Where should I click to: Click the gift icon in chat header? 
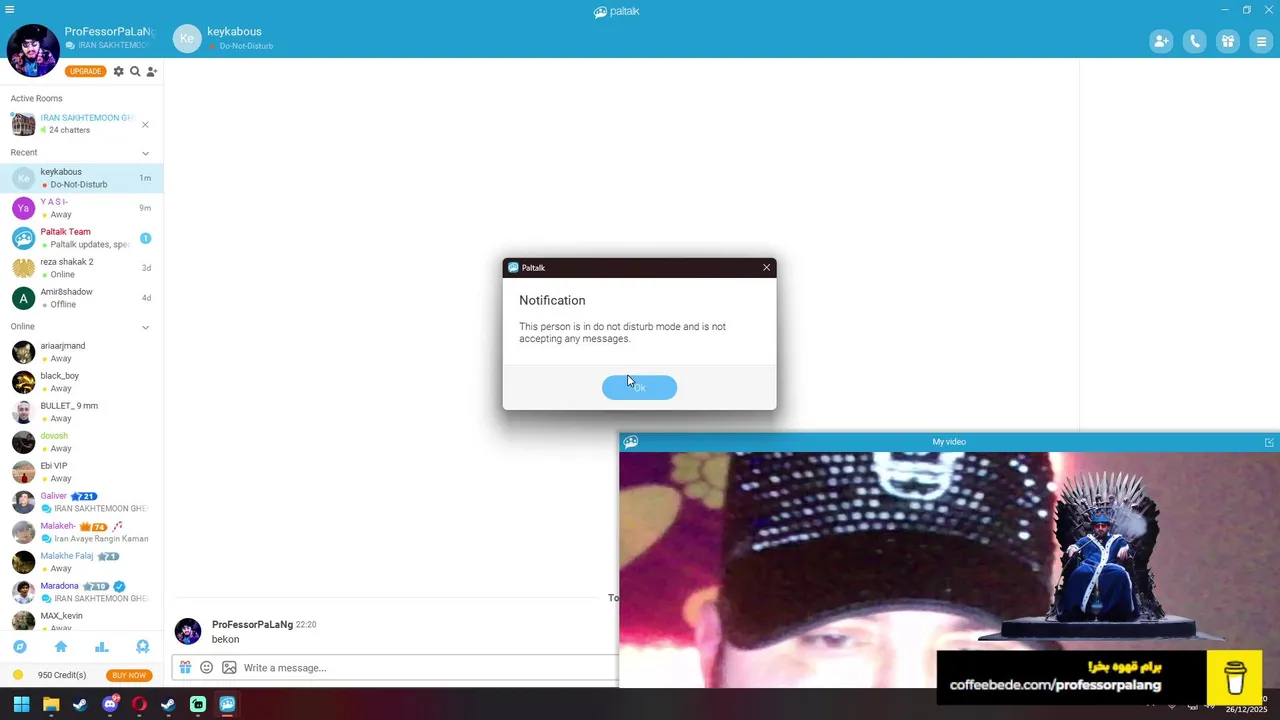(1228, 41)
